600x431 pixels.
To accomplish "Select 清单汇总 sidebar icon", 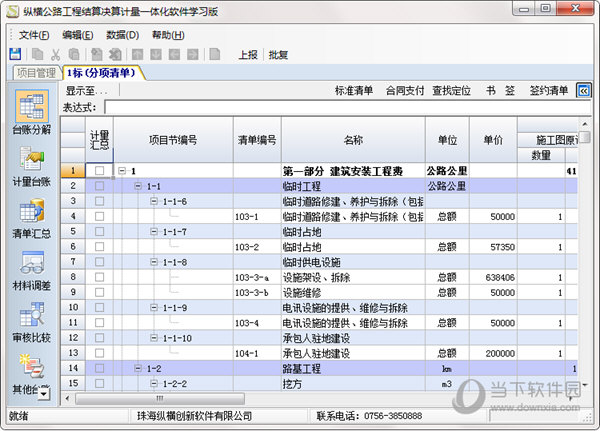I will point(31,220).
